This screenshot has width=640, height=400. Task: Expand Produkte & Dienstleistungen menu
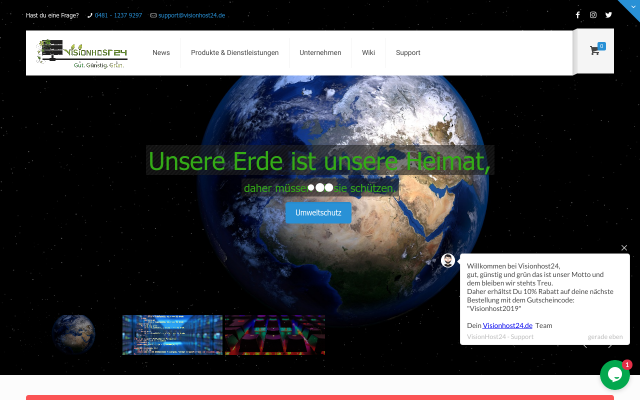coord(235,52)
